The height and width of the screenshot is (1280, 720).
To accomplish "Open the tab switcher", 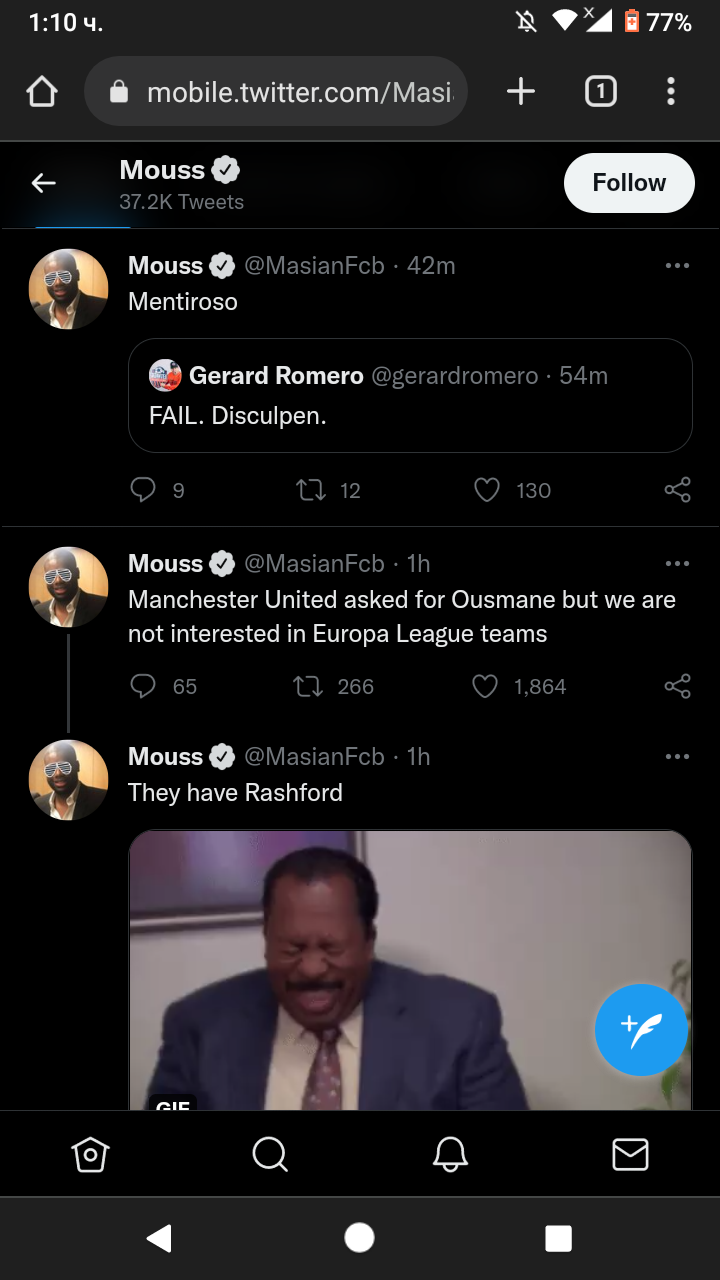I will pos(600,92).
